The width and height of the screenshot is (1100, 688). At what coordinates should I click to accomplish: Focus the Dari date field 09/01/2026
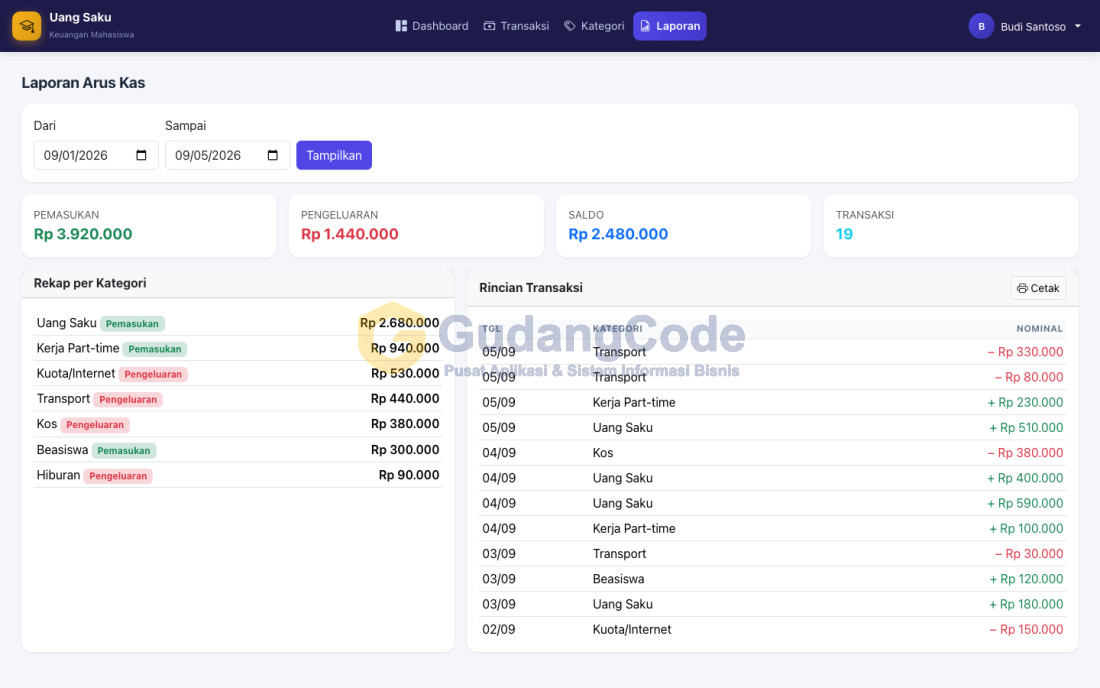pos(95,155)
